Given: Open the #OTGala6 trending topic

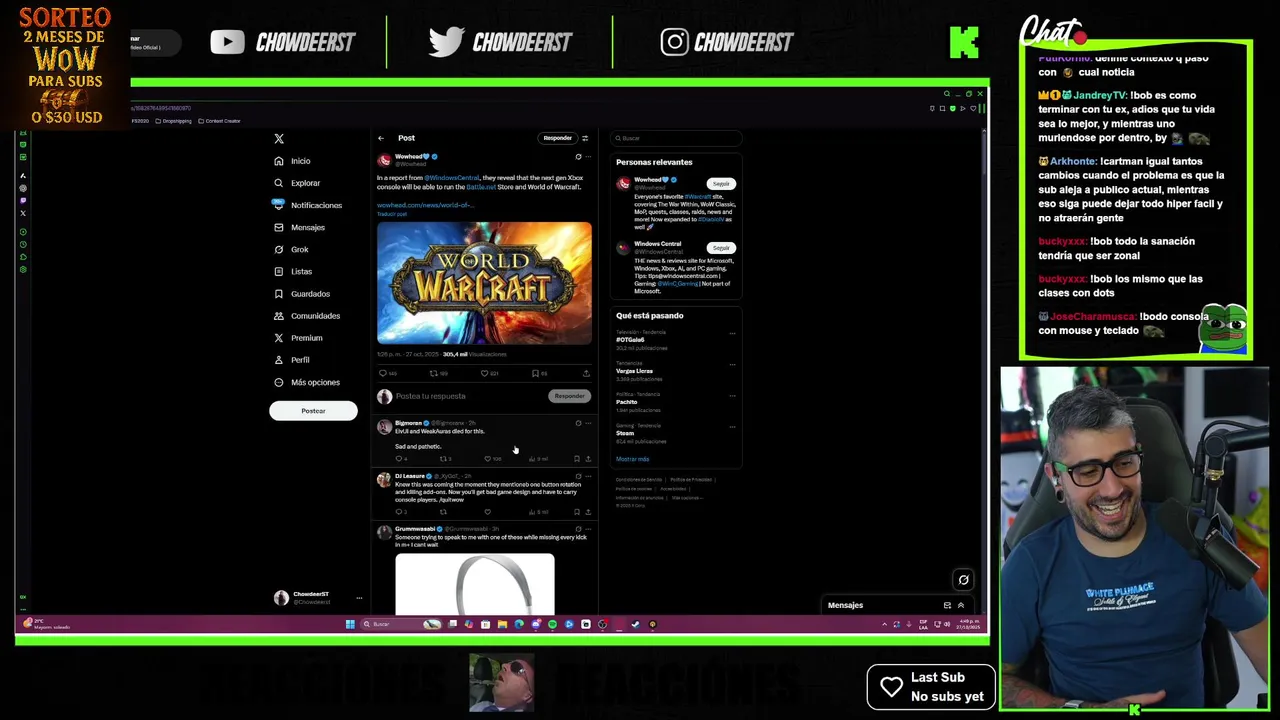Looking at the screenshot, I should [x=631, y=340].
